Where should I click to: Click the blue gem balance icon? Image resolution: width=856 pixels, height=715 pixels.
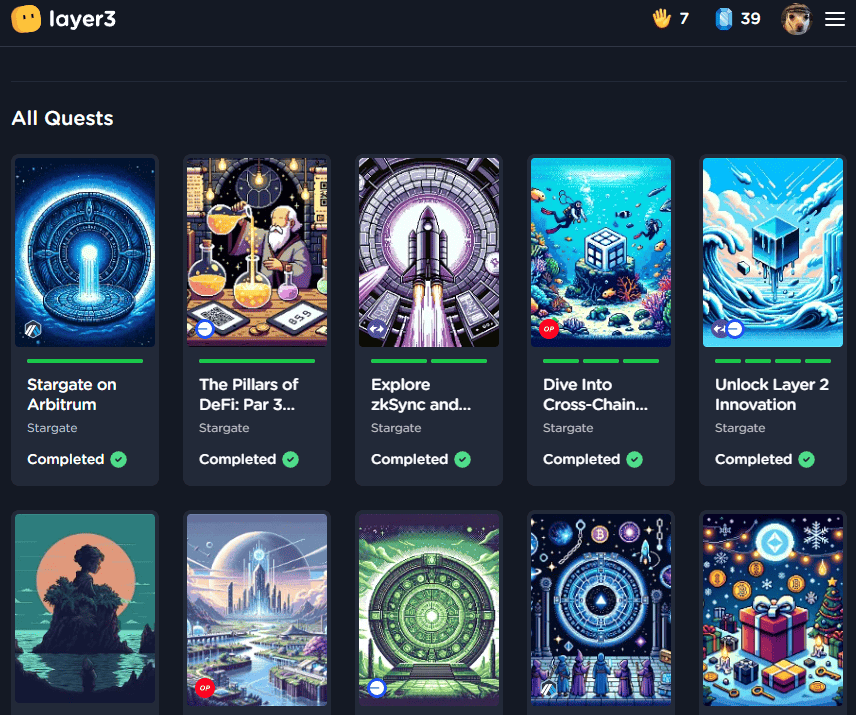tap(725, 18)
